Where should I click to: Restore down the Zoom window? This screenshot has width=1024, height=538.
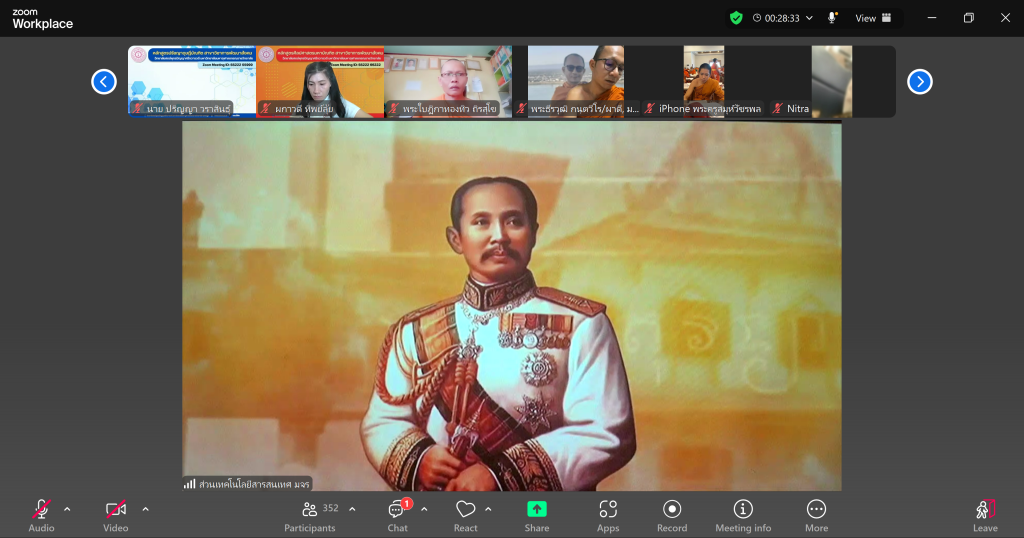[x=968, y=18]
